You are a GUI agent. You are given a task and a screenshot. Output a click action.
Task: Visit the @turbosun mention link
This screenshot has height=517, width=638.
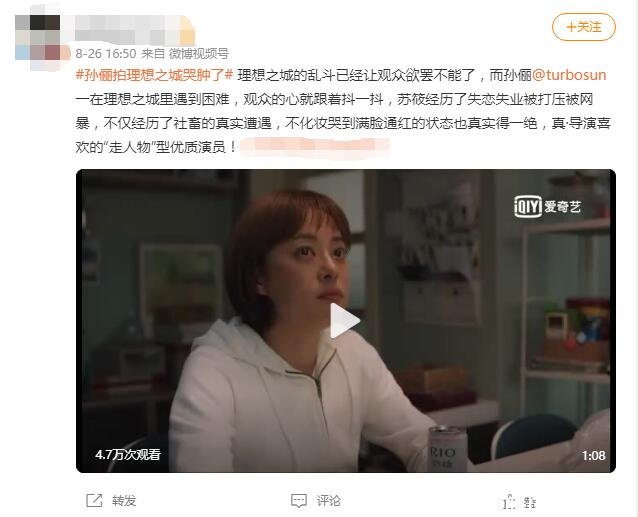tap(569, 75)
